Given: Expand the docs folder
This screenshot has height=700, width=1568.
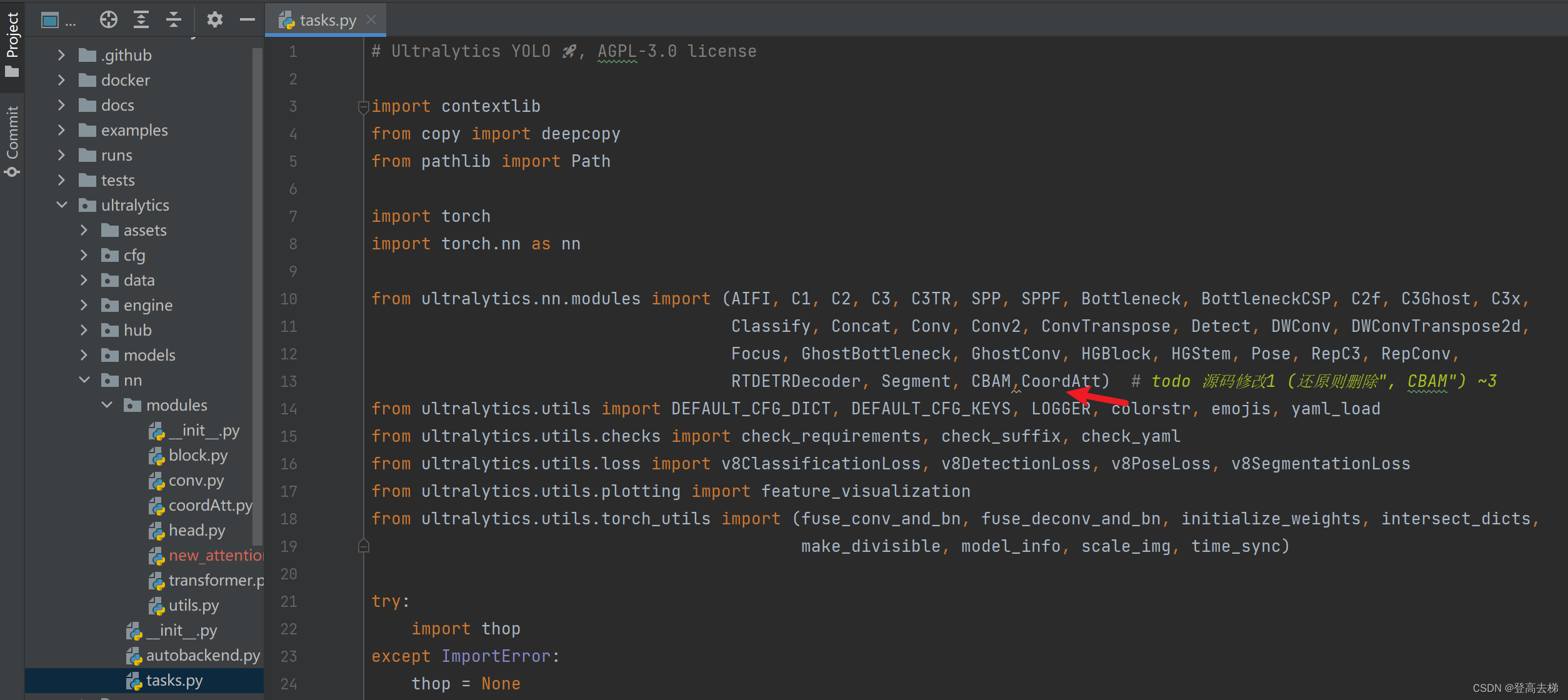Looking at the screenshot, I should pos(61,105).
